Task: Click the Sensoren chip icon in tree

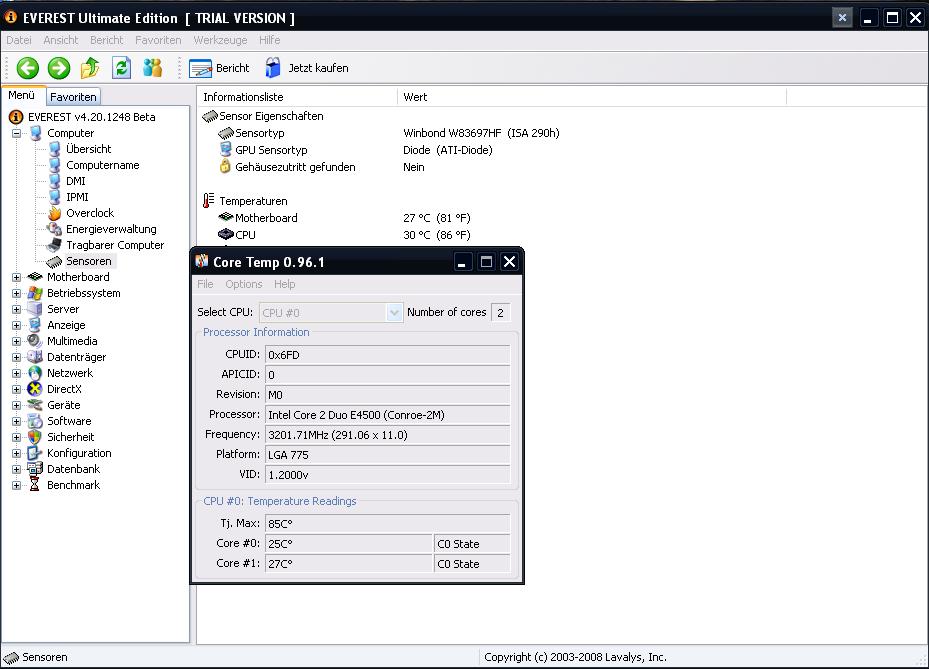Action: click(55, 261)
